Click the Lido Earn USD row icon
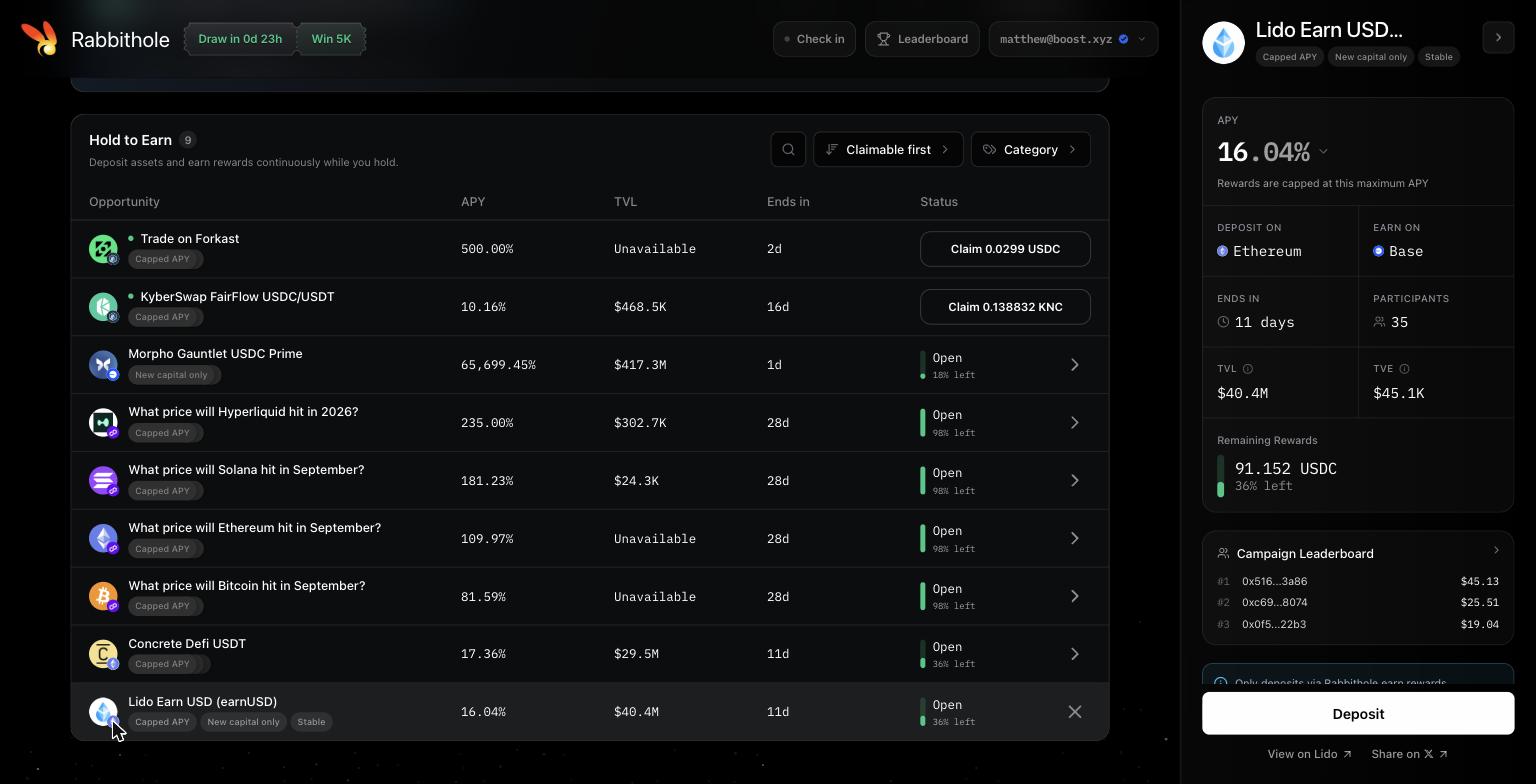This screenshot has height=784, width=1536. pos(103,712)
